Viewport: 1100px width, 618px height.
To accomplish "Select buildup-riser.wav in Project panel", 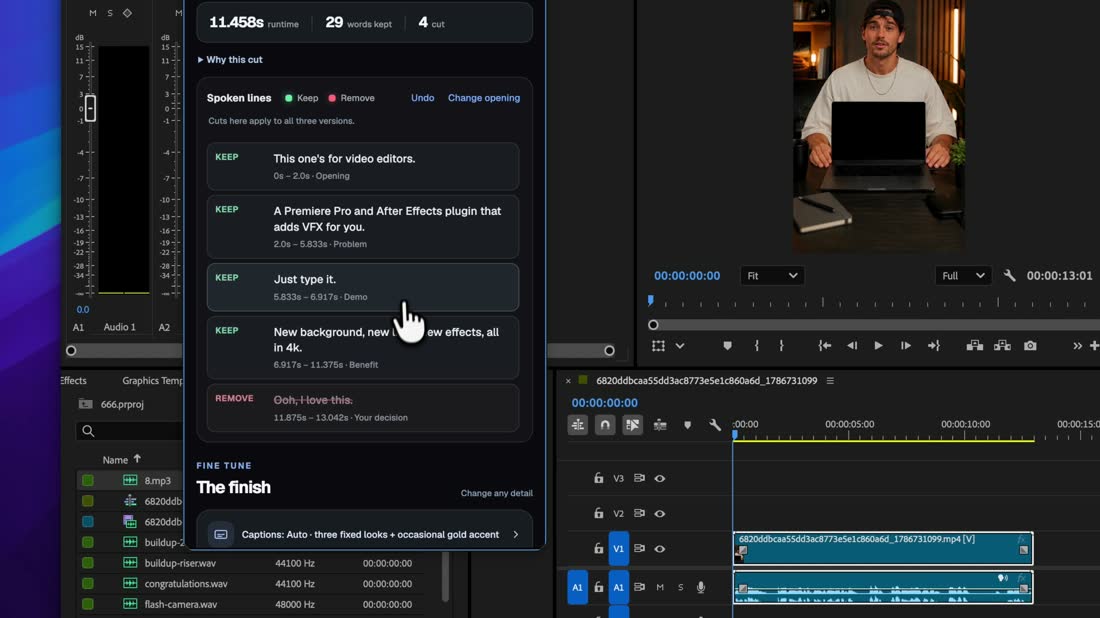I will point(180,563).
